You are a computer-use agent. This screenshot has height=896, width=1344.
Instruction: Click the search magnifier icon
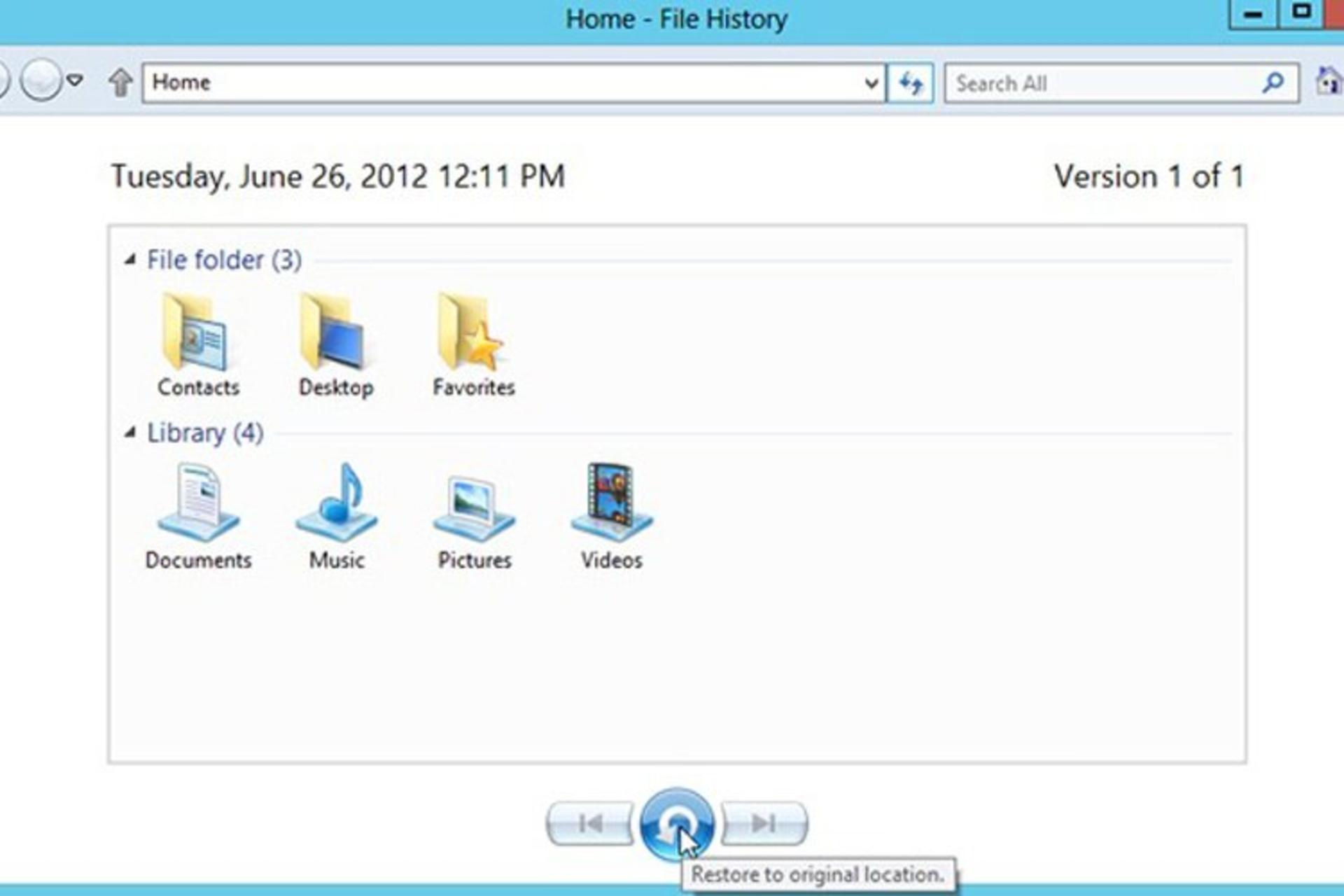1273,83
